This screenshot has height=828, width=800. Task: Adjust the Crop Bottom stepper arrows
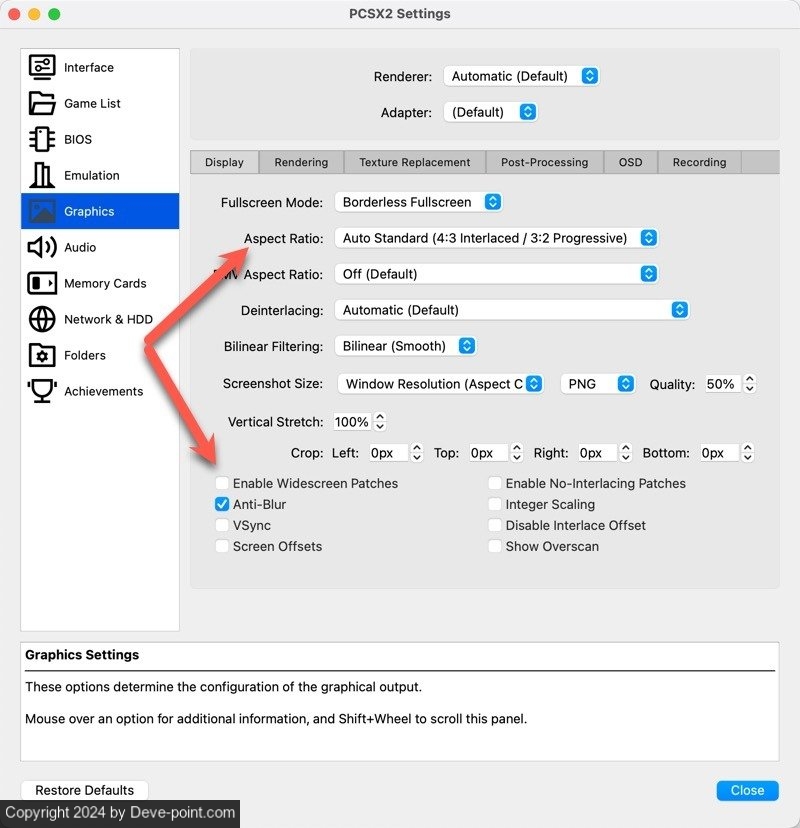pos(747,453)
